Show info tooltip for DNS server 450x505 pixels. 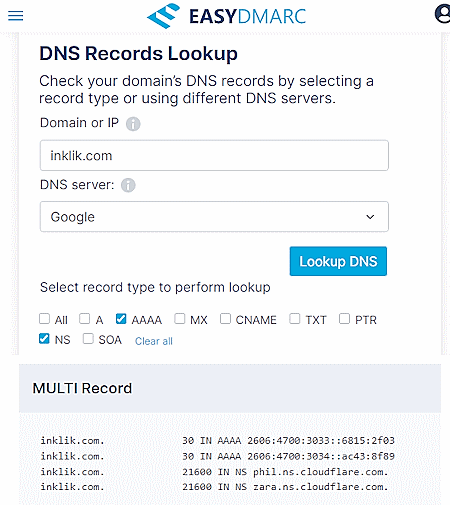(128, 185)
